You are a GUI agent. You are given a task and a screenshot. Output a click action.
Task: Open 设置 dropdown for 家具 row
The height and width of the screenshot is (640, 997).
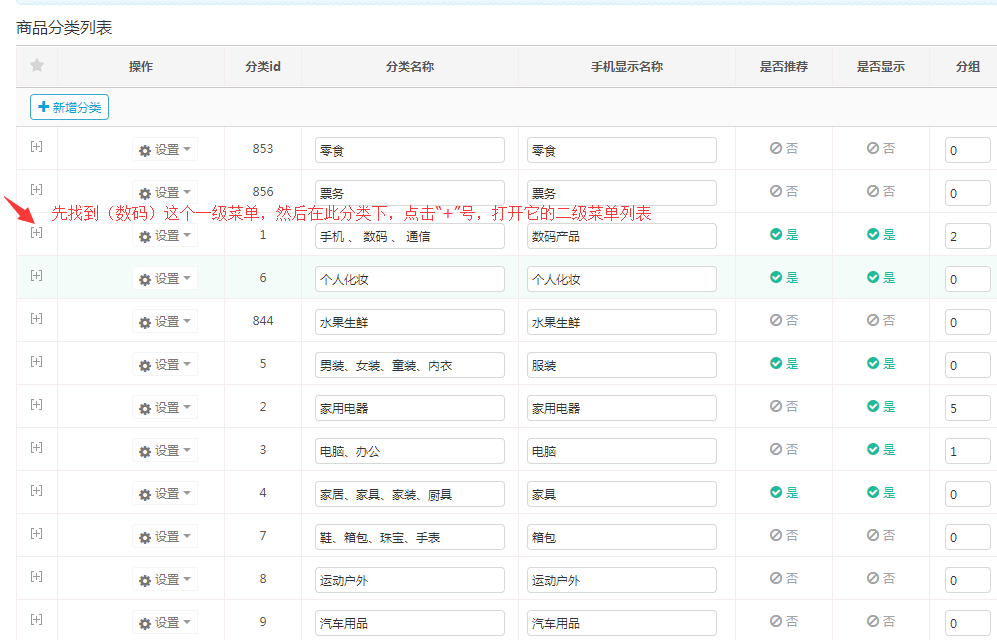point(165,494)
